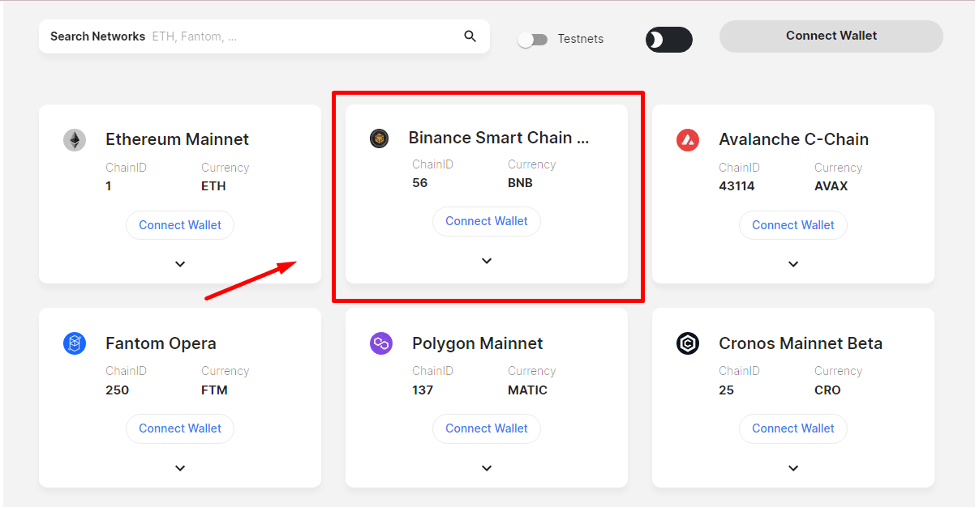The width and height of the screenshot is (977, 508).
Task: Click the Fantom Opera title
Action: pyautogui.click(x=161, y=343)
